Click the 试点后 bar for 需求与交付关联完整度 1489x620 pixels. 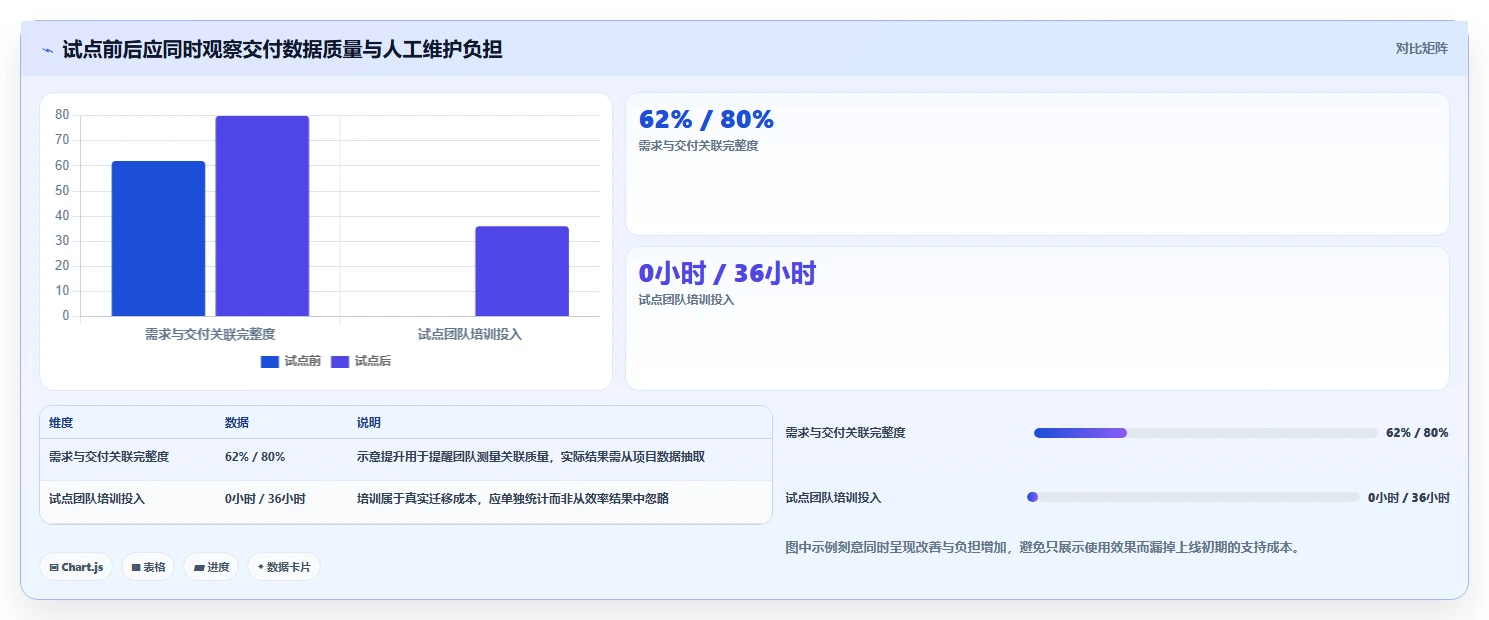point(262,216)
